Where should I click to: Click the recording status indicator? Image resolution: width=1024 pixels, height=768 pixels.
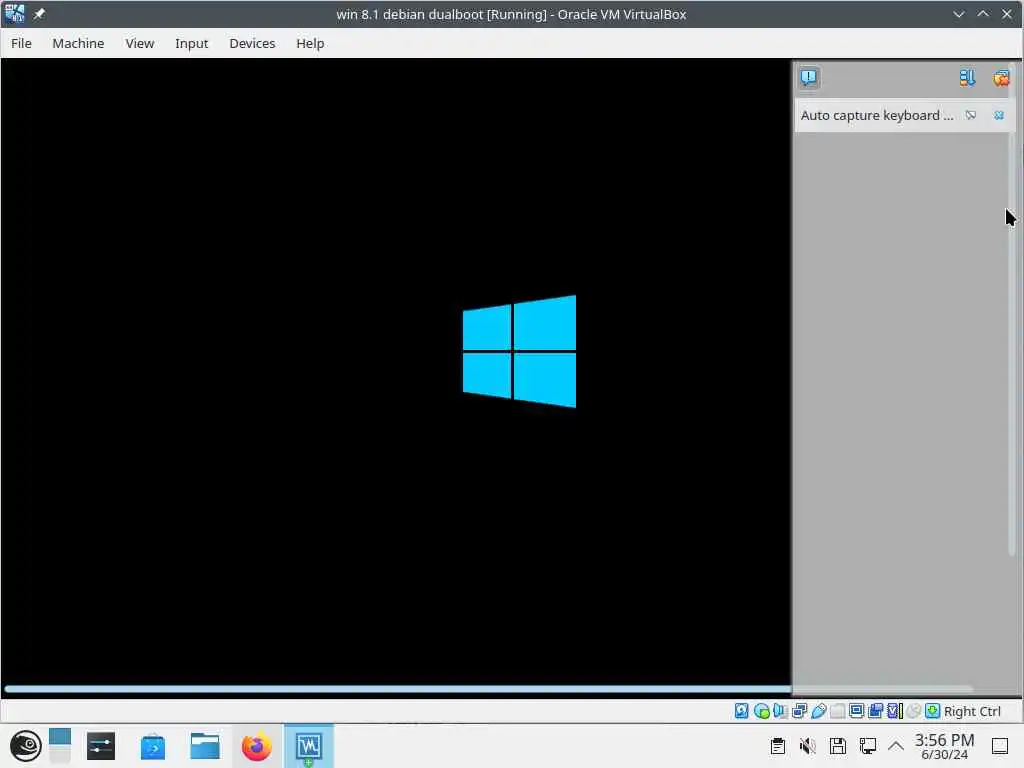click(x=875, y=711)
